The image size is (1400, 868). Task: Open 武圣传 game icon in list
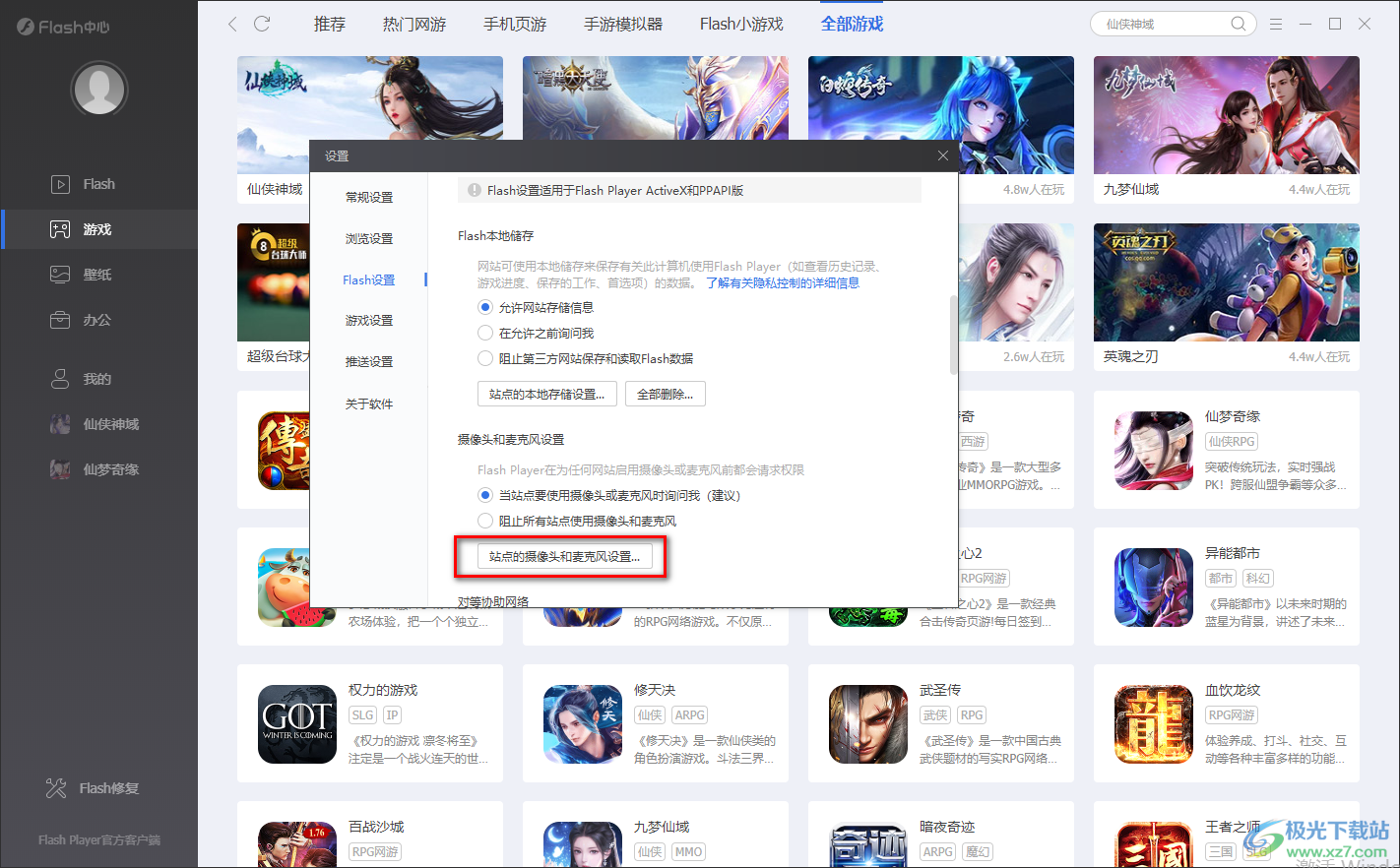coord(868,724)
